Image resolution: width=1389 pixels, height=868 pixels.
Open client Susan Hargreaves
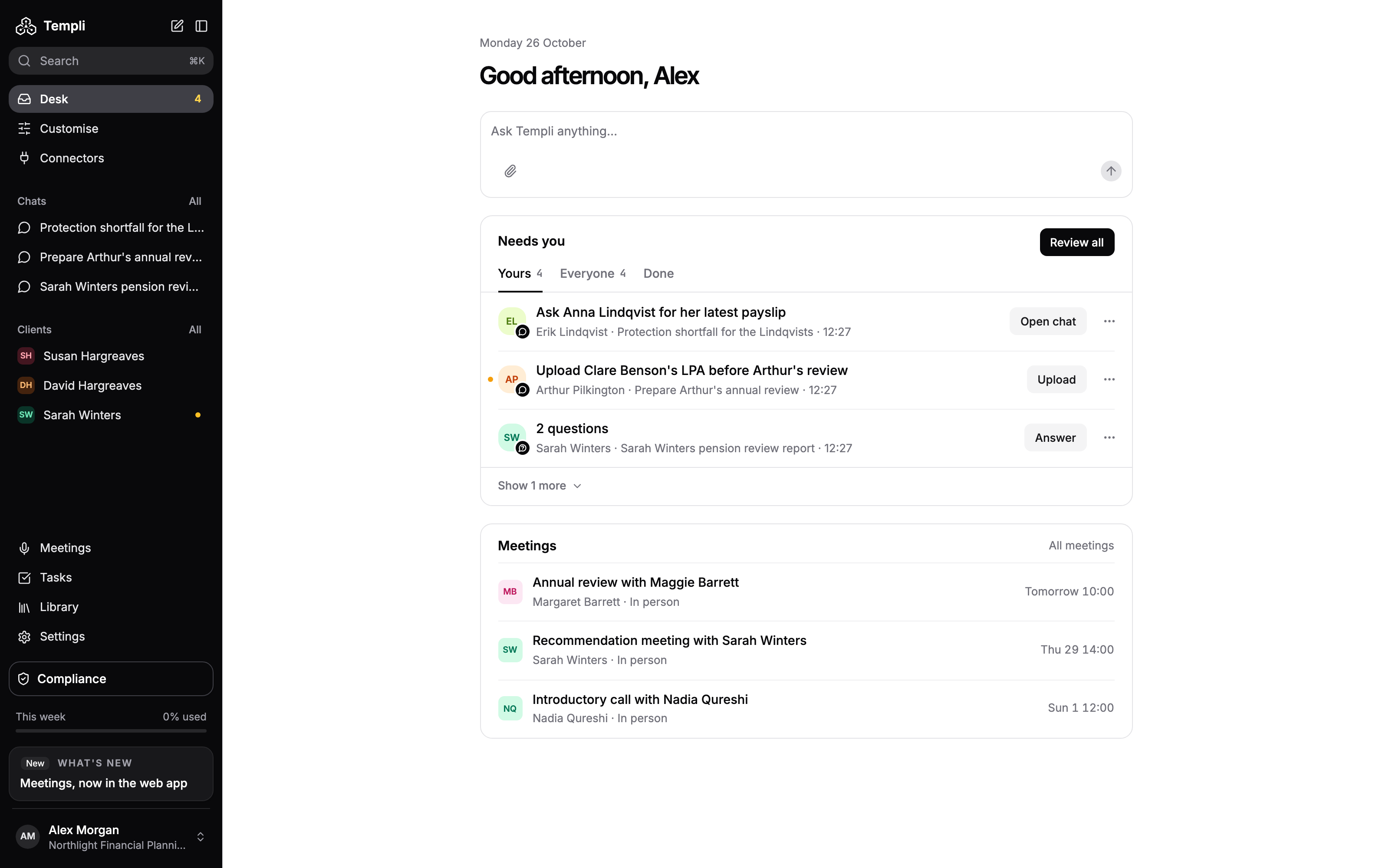[x=111, y=356]
